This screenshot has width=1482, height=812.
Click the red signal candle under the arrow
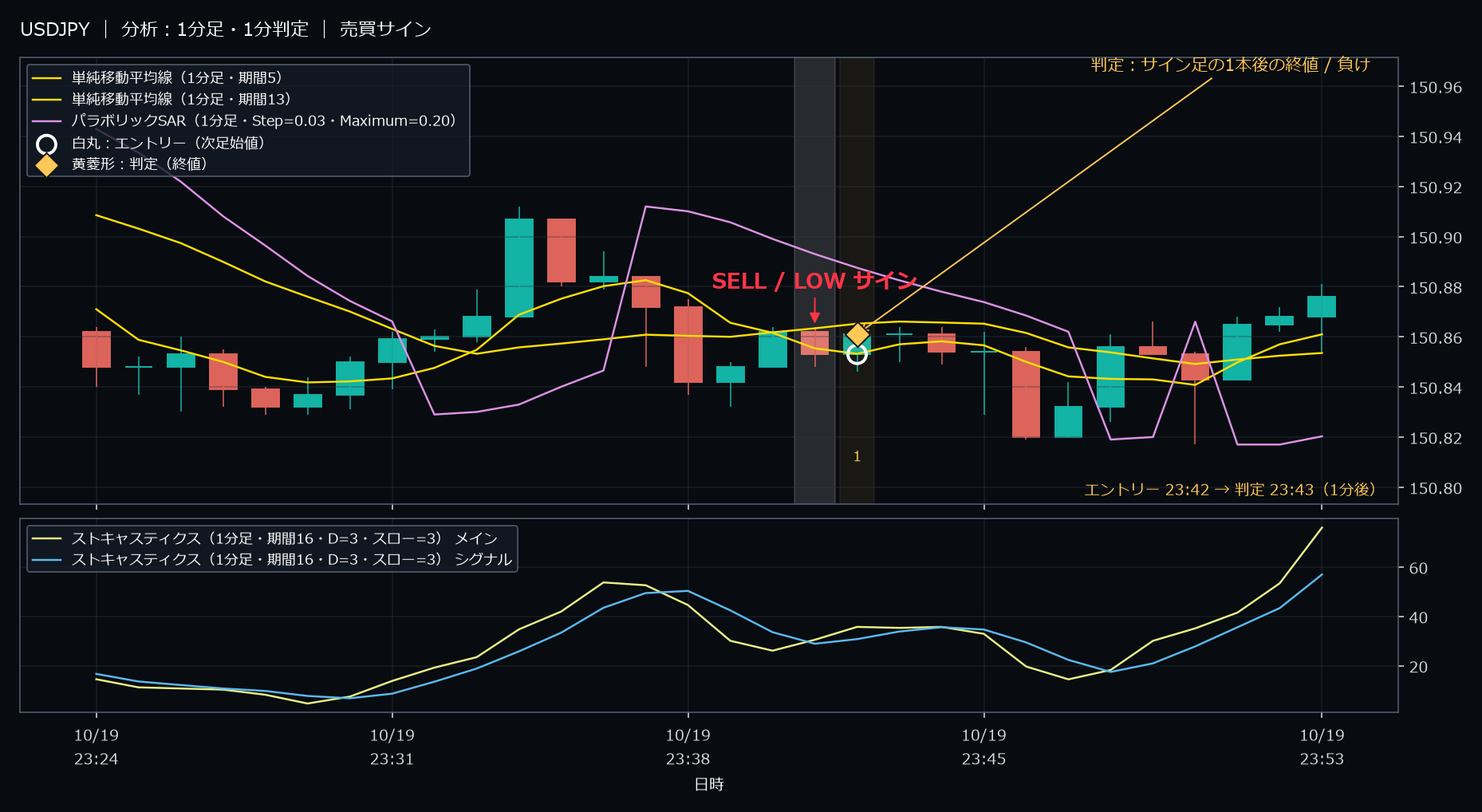[814, 343]
